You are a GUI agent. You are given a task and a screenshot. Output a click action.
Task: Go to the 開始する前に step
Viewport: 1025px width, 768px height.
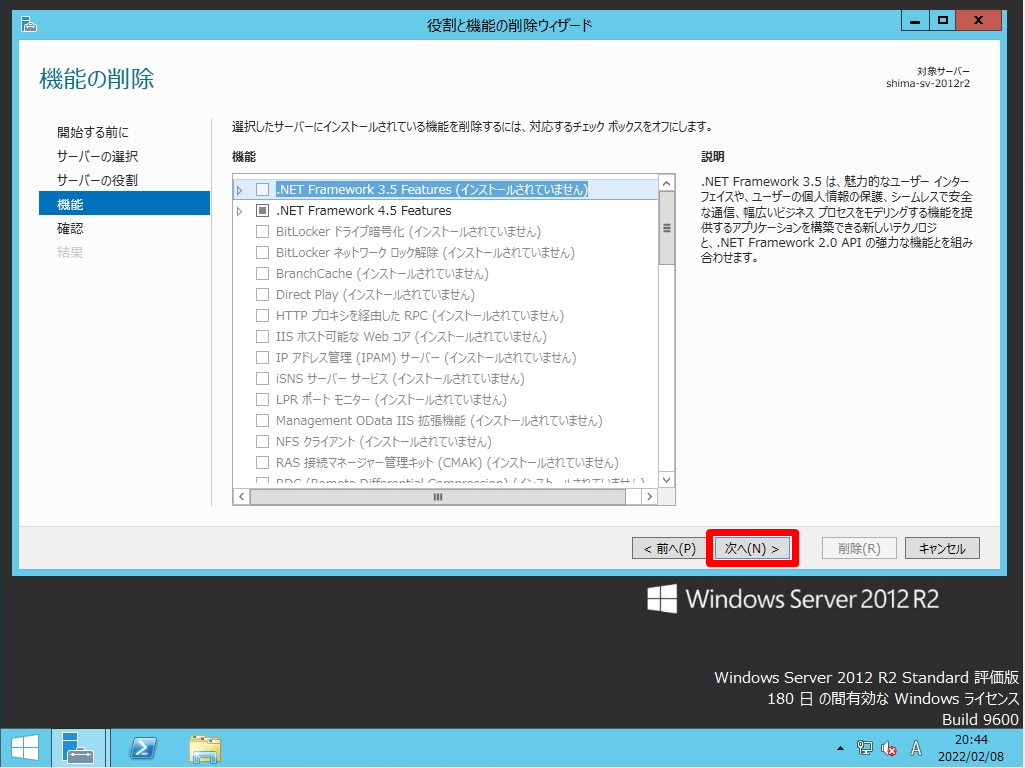[93, 132]
